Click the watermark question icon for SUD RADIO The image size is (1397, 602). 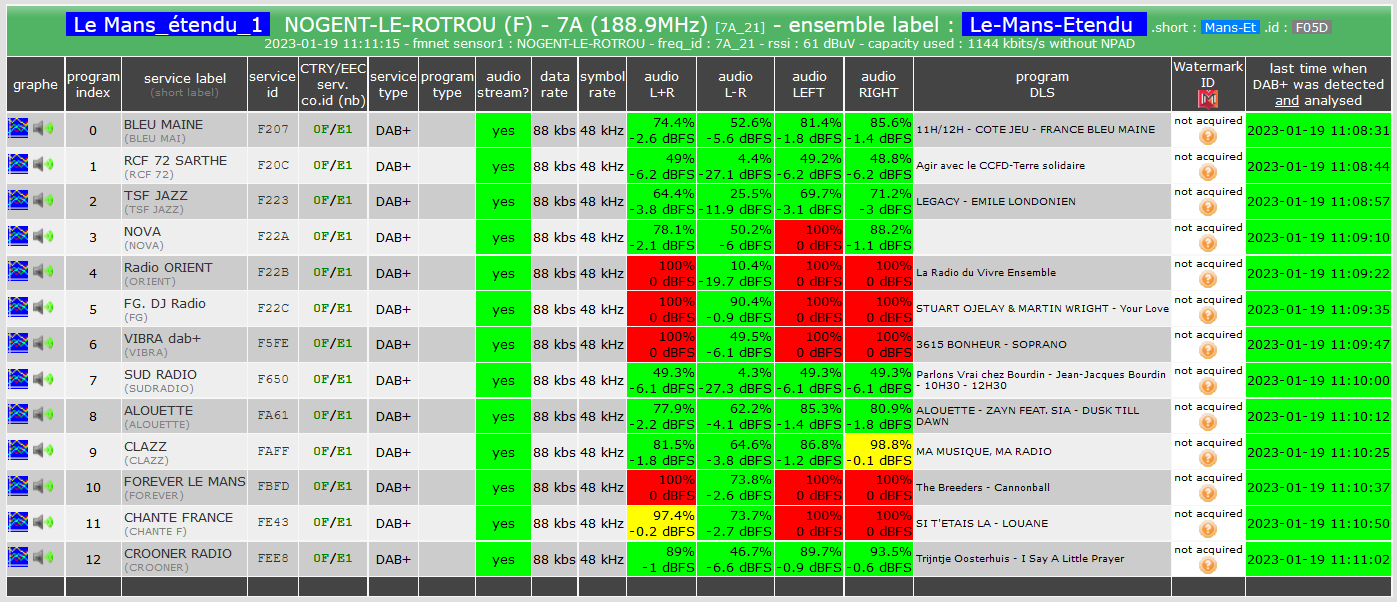1208,387
